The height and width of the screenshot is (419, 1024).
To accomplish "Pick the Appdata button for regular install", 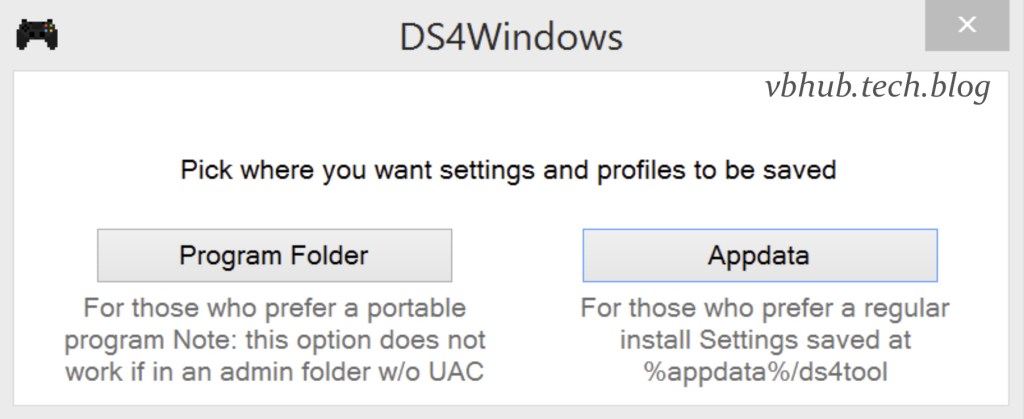I will [759, 255].
